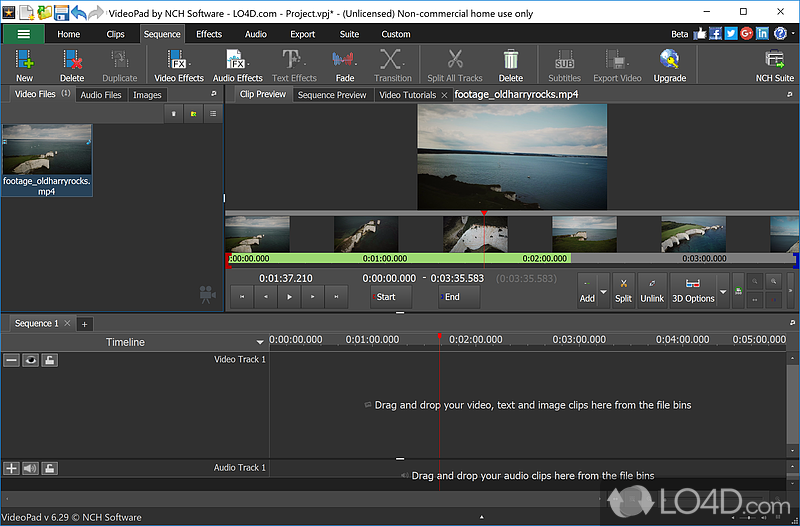Toggle 3D Options glasses button
Image resolution: width=800 pixels, height=526 pixels.
click(x=693, y=291)
